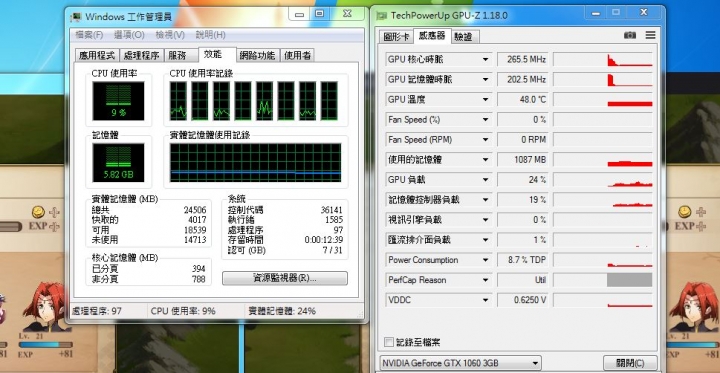Image resolution: width=720 pixels, height=373 pixels.
Task: Open the GPU 核心時脈 sensor dropdown arrow
Action: (485, 60)
